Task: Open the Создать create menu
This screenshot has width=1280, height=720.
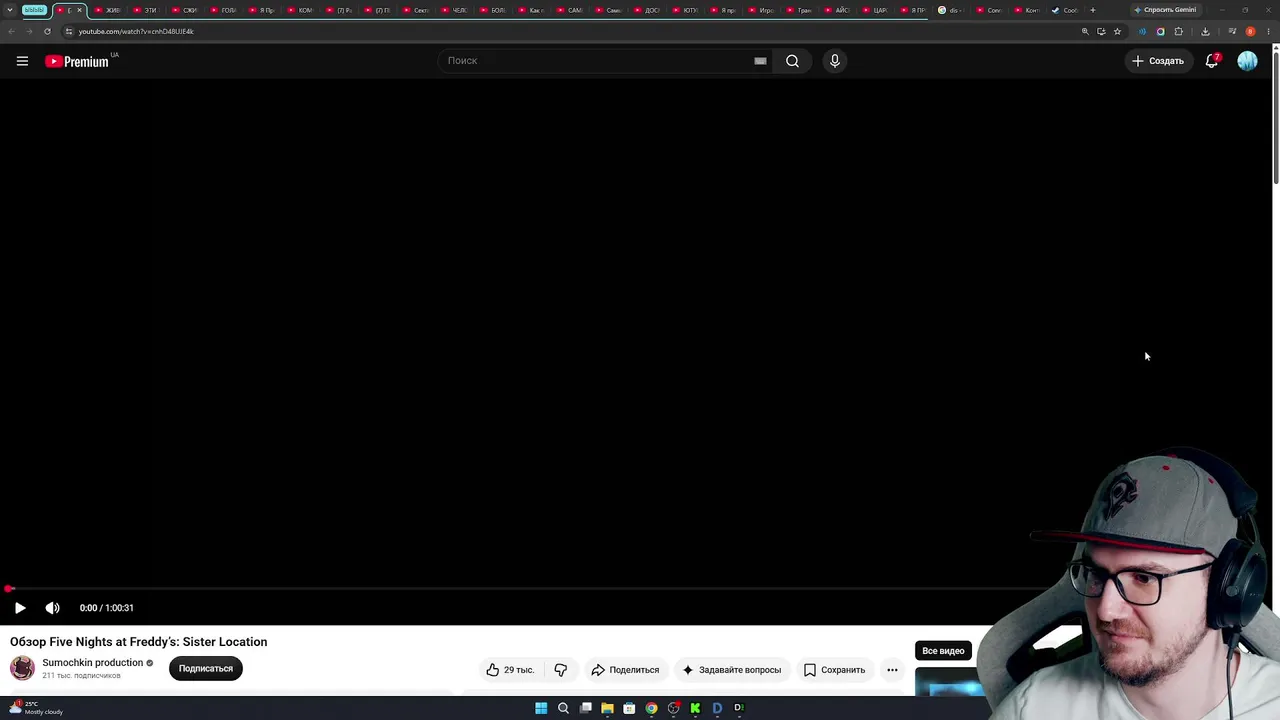Action: coord(1157,61)
